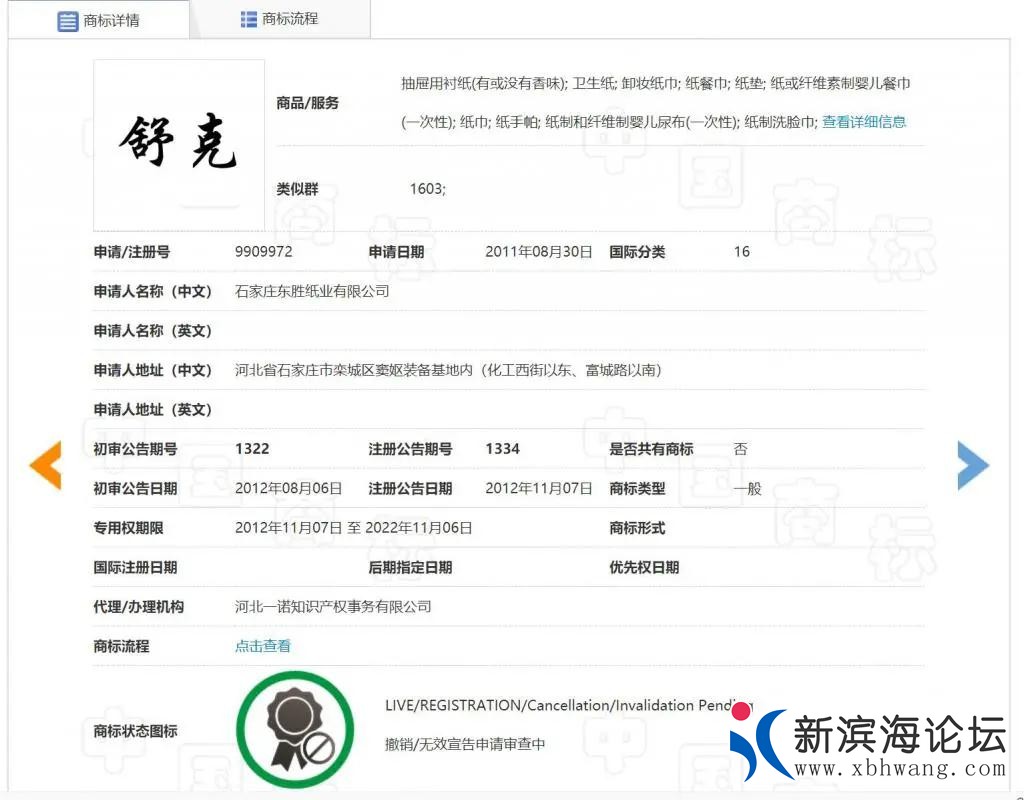Click the agency name 河北一诺知识产权事务有限公司

[x=333, y=606]
